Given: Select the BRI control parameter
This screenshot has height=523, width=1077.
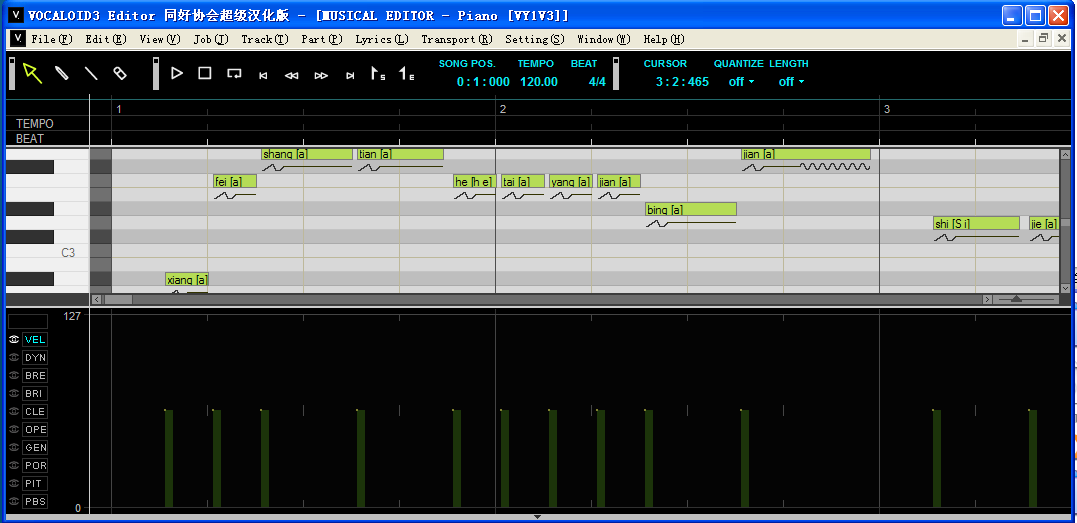Looking at the screenshot, I should coord(35,393).
